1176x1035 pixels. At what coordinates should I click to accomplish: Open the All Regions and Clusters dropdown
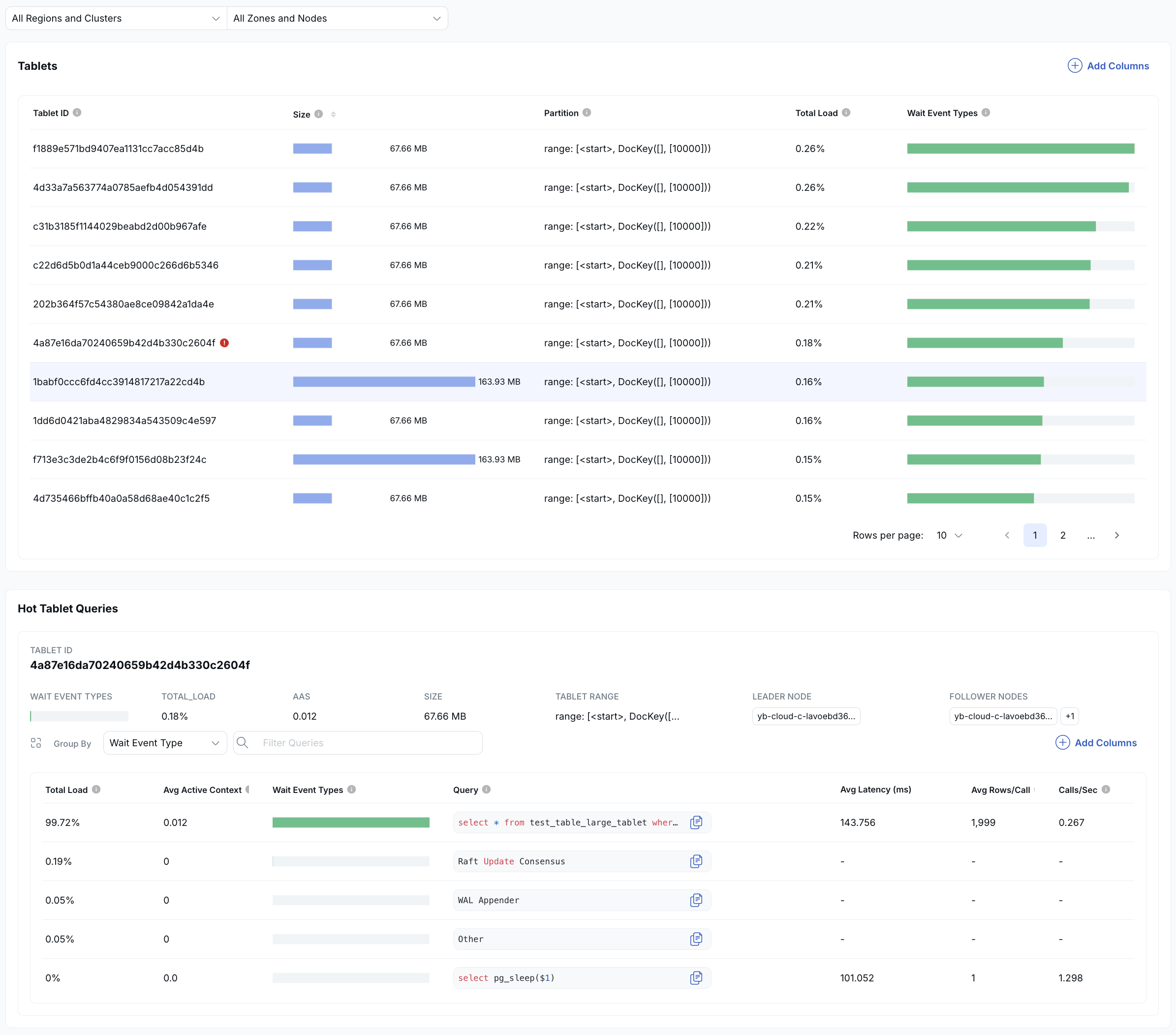116,18
